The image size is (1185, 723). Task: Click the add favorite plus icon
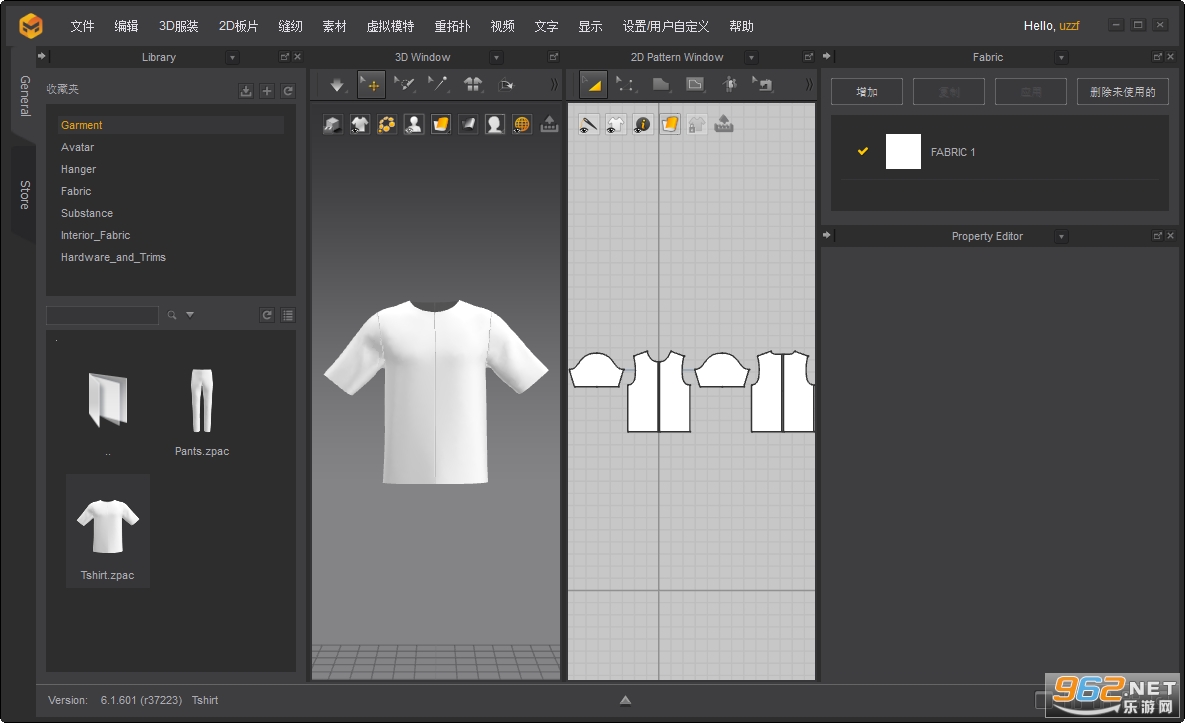[267, 91]
